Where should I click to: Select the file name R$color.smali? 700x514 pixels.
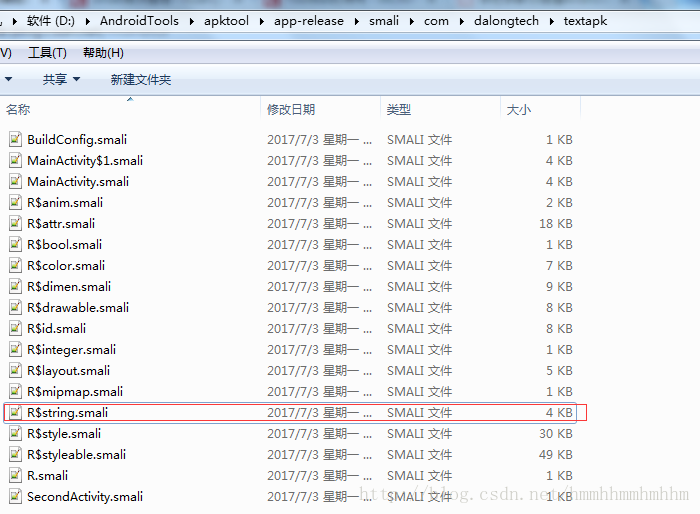66,266
